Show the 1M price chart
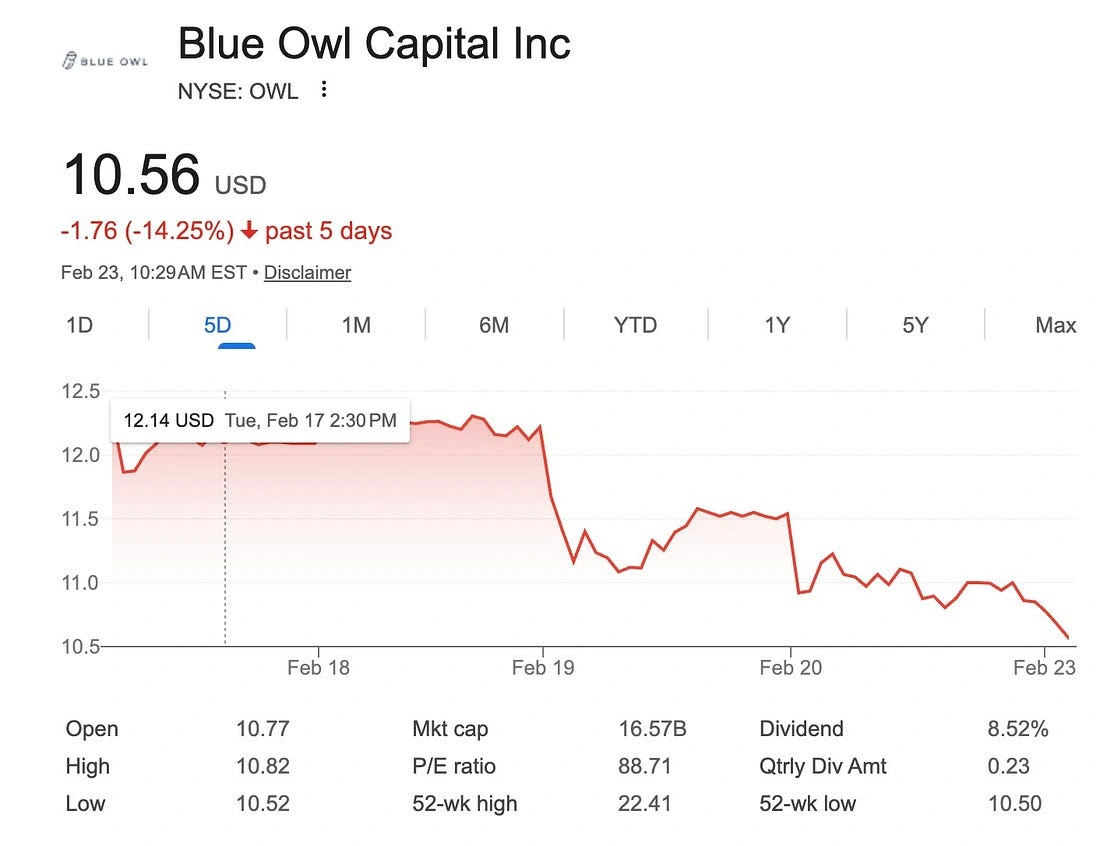The width and height of the screenshot is (1100, 846). click(356, 325)
